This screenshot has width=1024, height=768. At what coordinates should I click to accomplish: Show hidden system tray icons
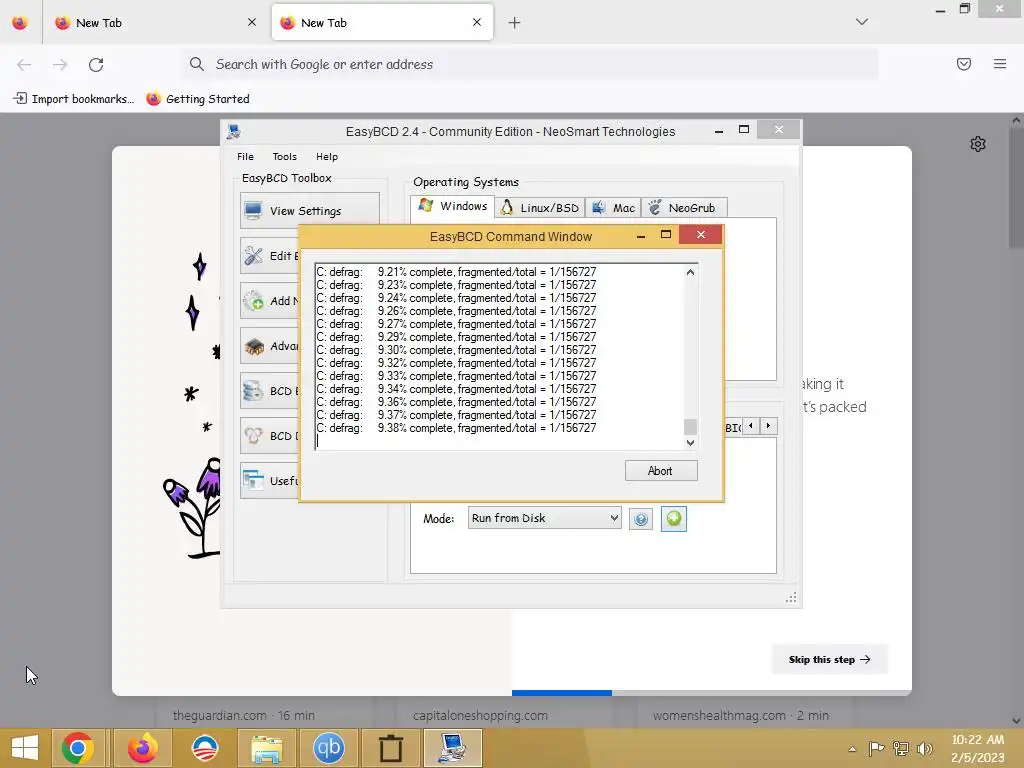[x=852, y=749]
